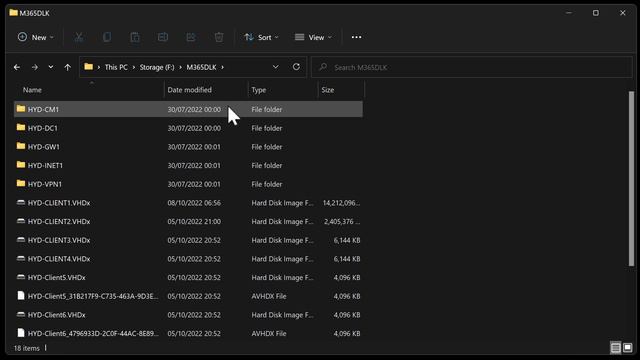Click the folder icon in address bar

89,67
